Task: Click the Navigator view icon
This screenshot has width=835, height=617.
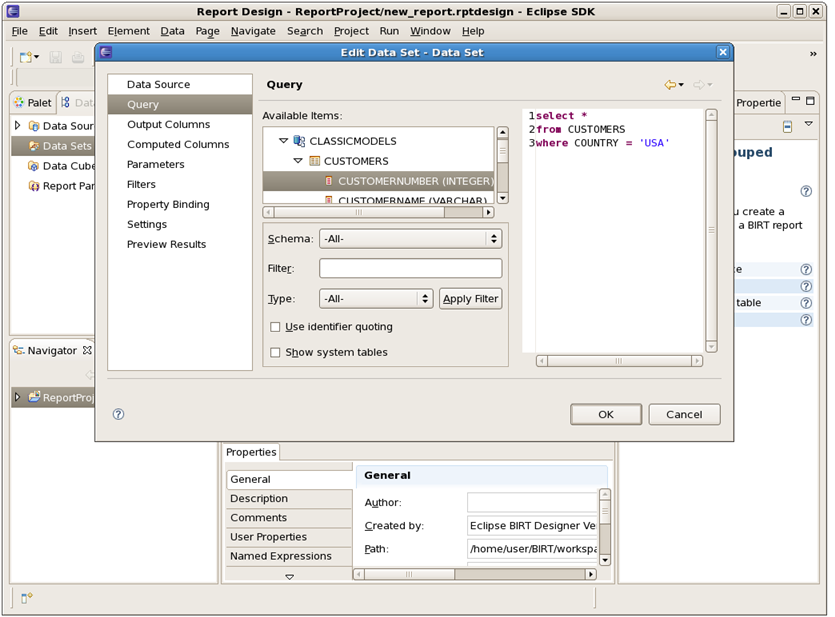Action: pyautogui.click(x=19, y=350)
